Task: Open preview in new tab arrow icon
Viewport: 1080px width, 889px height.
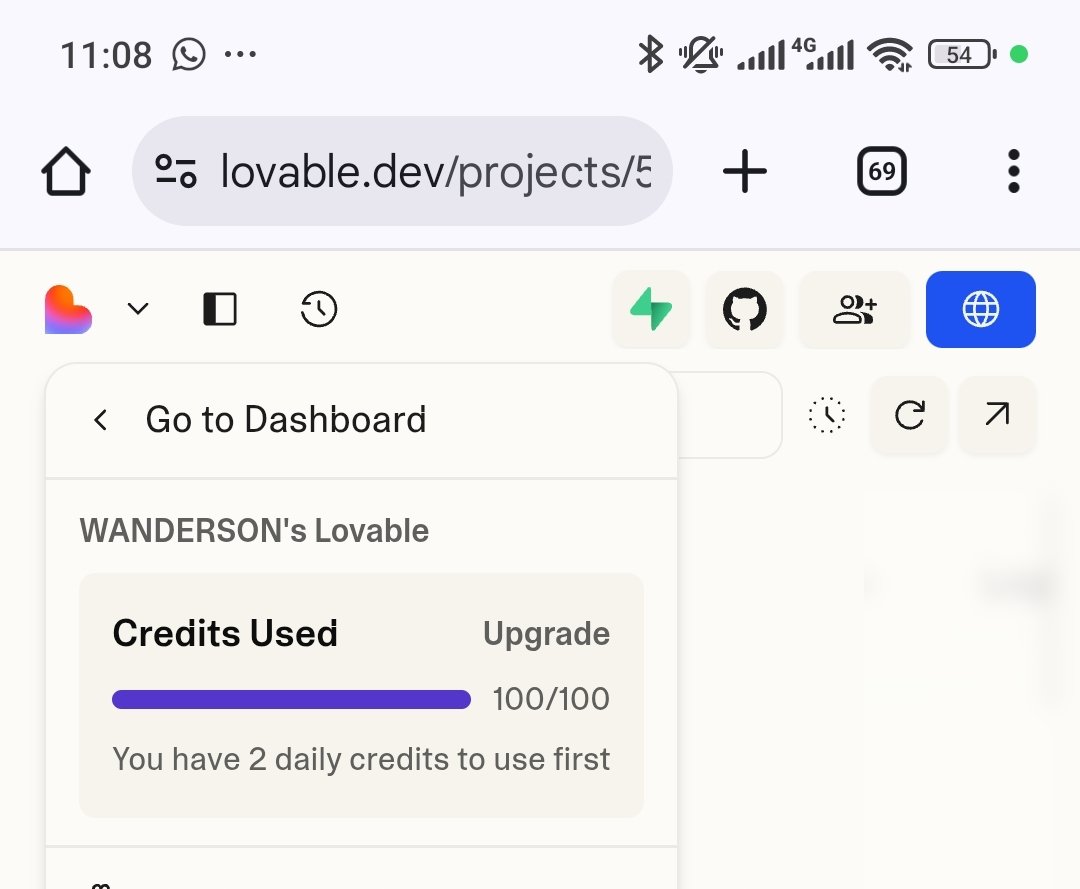Action: point(997,415)
